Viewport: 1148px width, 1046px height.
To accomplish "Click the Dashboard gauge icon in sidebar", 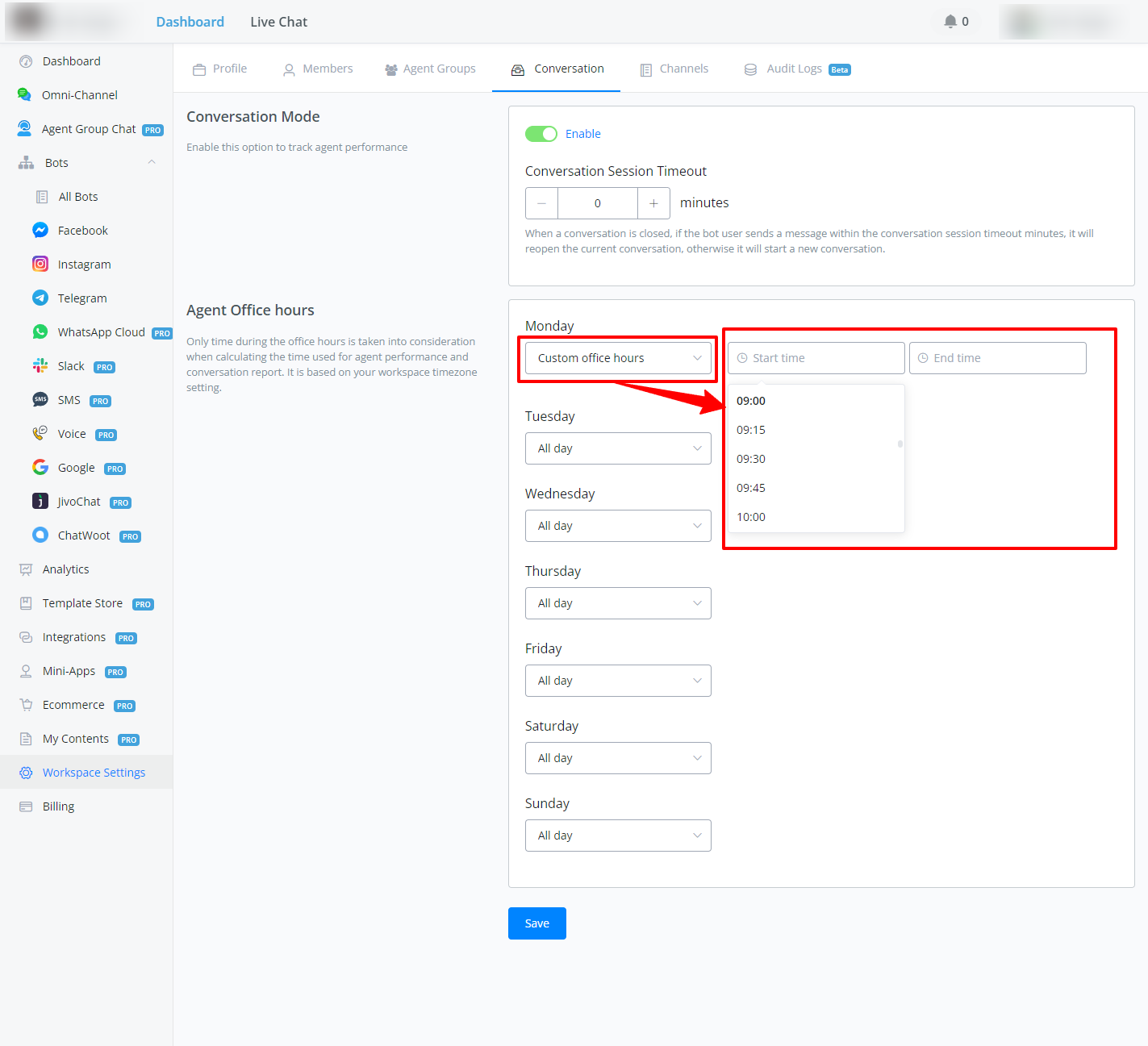I will [26, 61].
